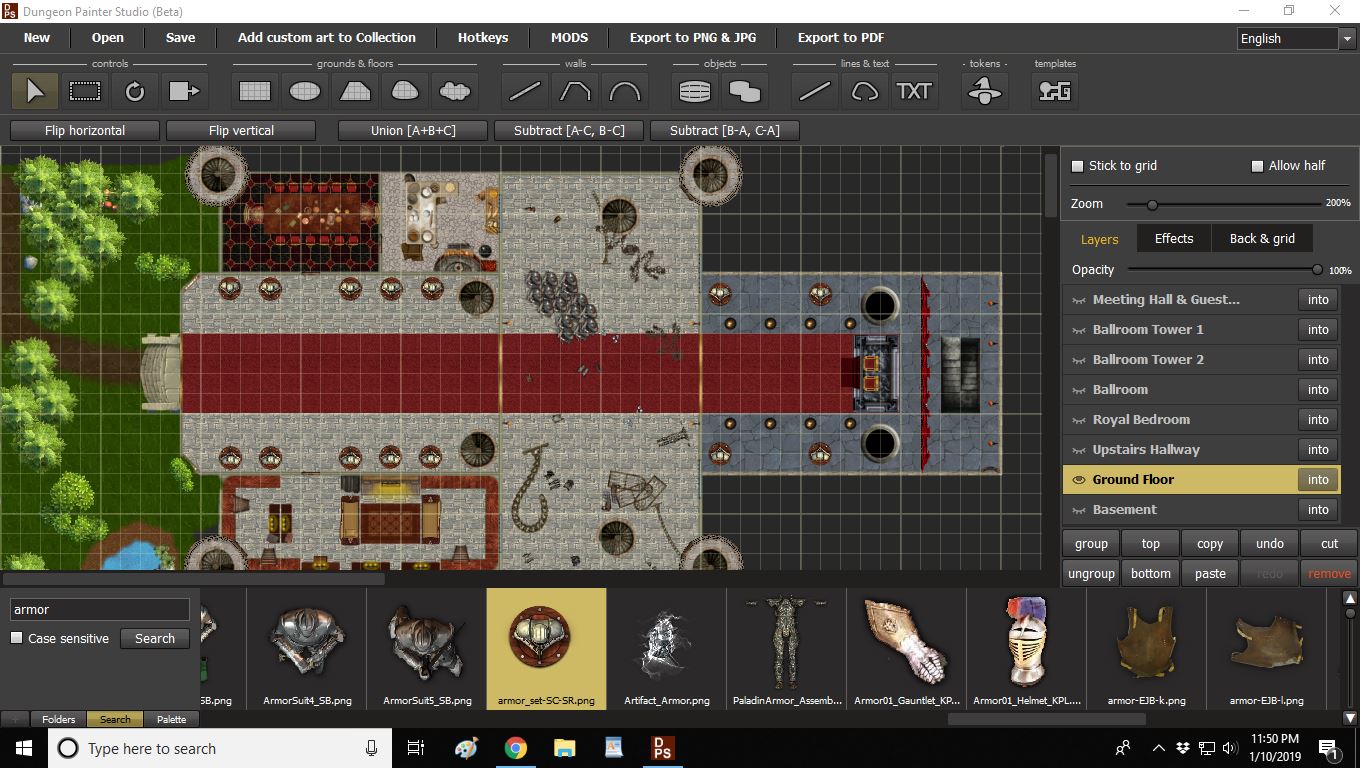1360x768 pixels.
Task: Pick the arc wall tool
Action: [x=625, y=91]
